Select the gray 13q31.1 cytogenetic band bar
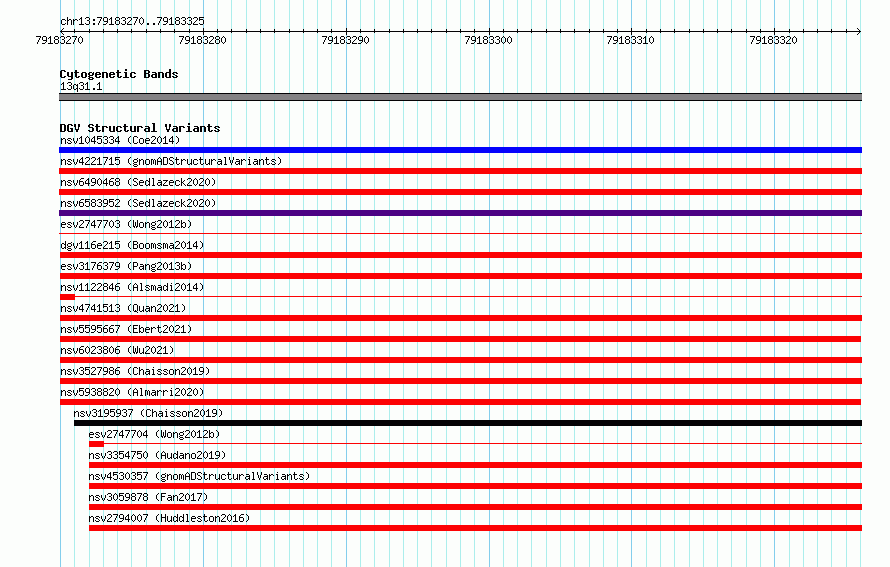Viewport: 890px width, 567px height. tap(460, 98)
